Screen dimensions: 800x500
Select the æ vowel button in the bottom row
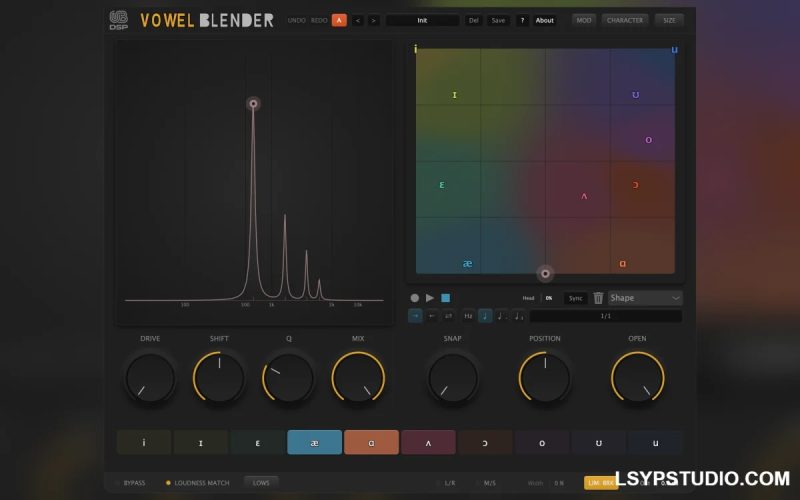314,442
